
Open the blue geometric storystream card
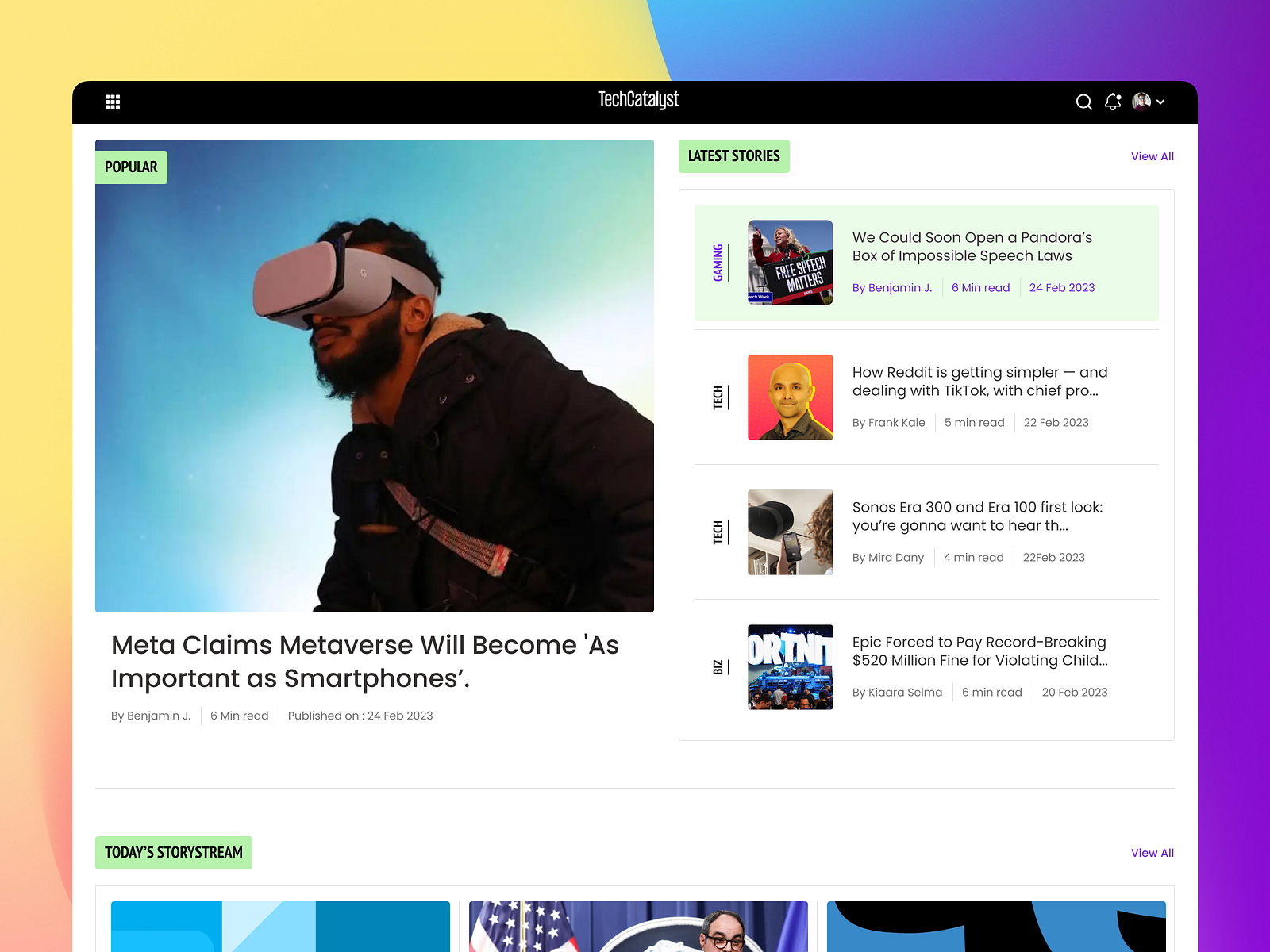tap(280, 927)
